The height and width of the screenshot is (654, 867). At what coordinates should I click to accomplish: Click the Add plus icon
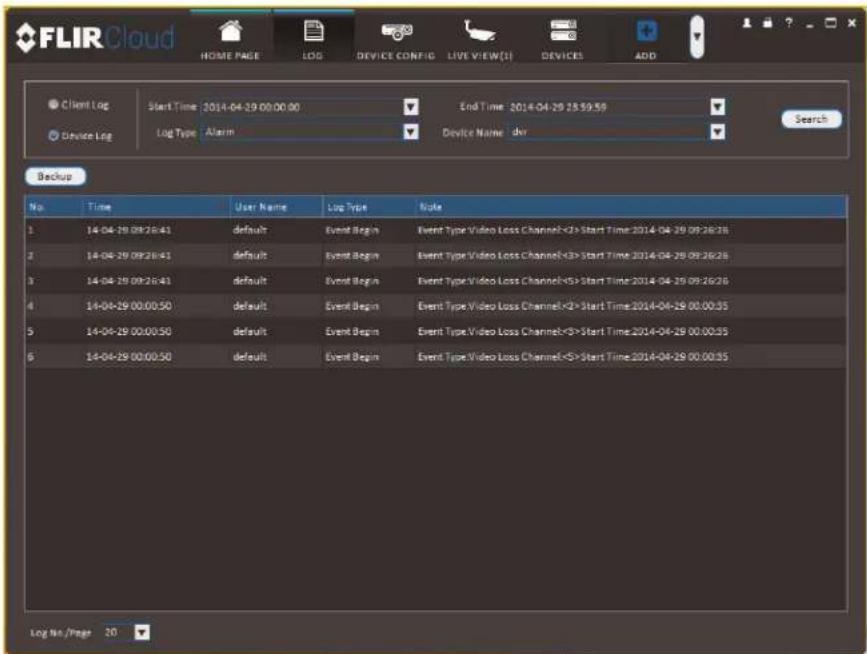[x=646, y=32]
